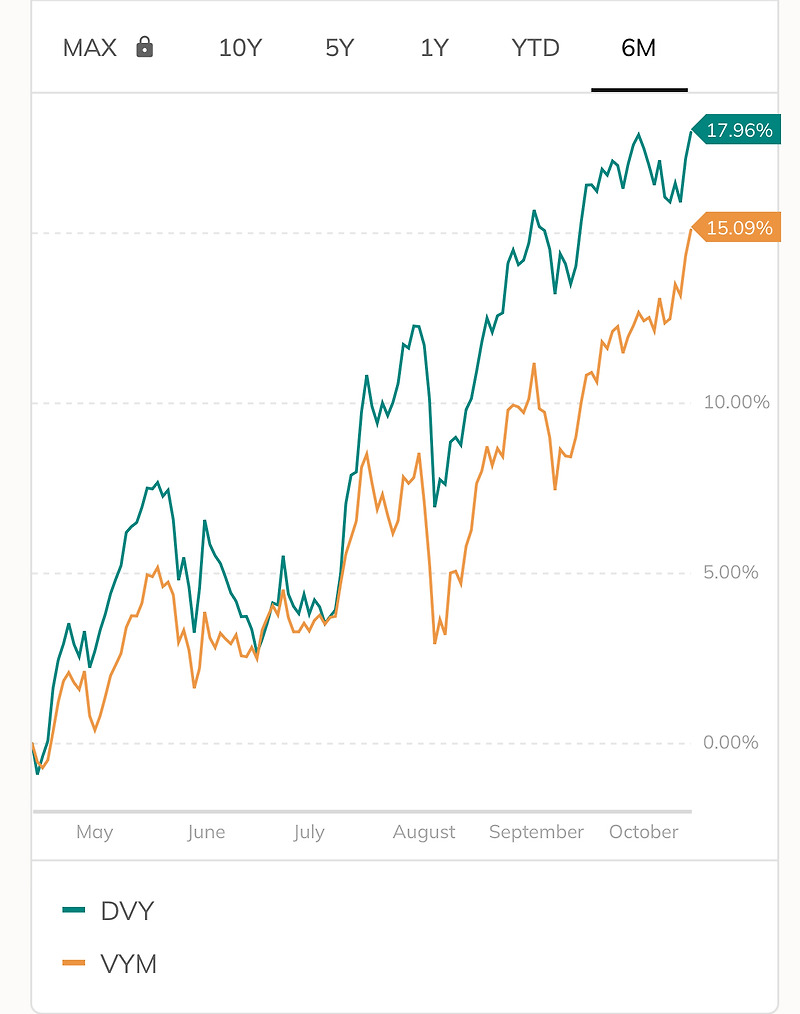The width and height of the screenshot is (800, 1014).
Task: Select the 5Y range tab
Action: click(340, 48)
